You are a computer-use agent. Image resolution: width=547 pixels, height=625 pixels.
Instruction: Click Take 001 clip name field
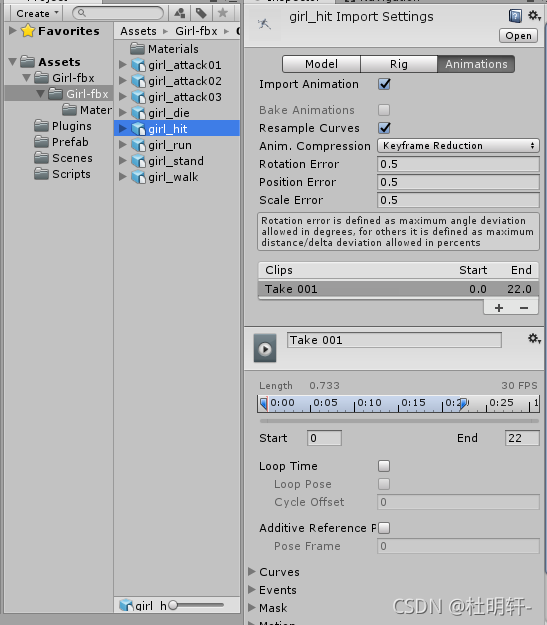(x=394, y=340)
